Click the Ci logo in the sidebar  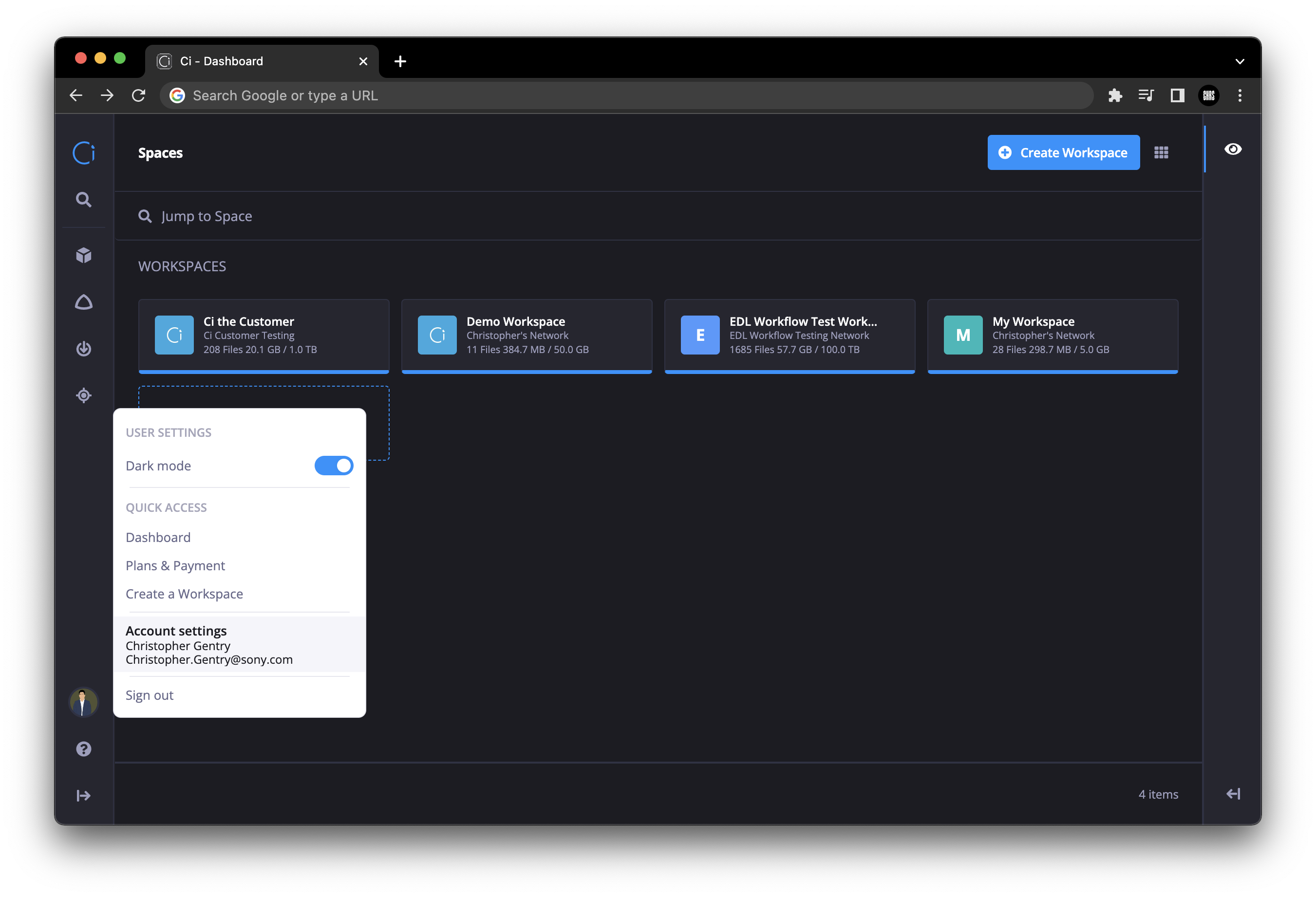tap(84, 153)
